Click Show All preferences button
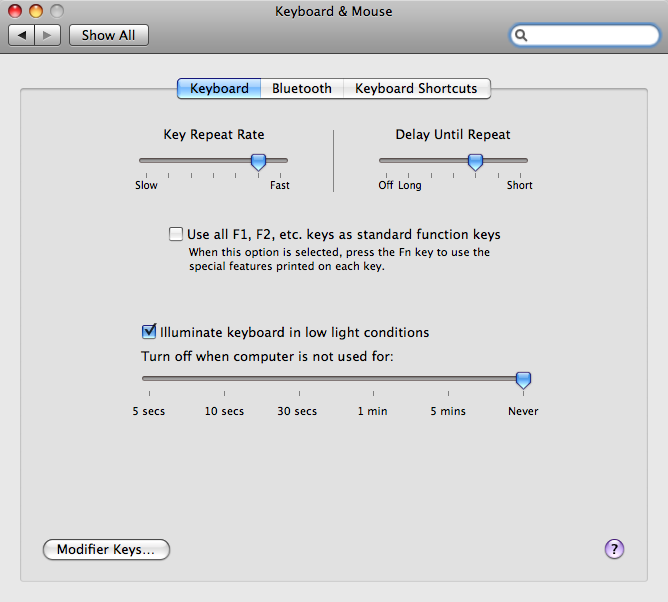This screenshot has height=602, width=668. click(109, 35)
